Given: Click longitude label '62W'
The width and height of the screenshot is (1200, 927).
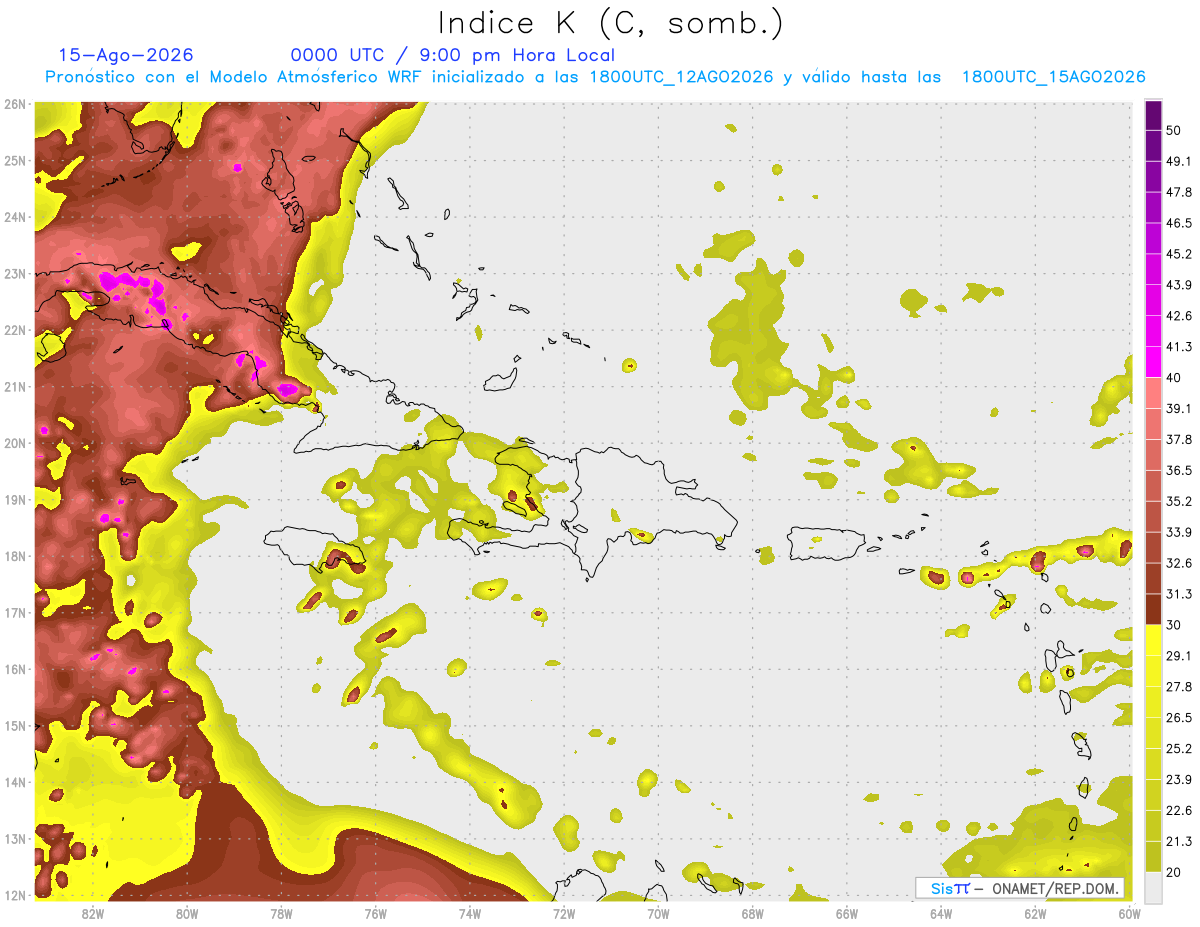Looking at the screenshot, I should 1035,913.
